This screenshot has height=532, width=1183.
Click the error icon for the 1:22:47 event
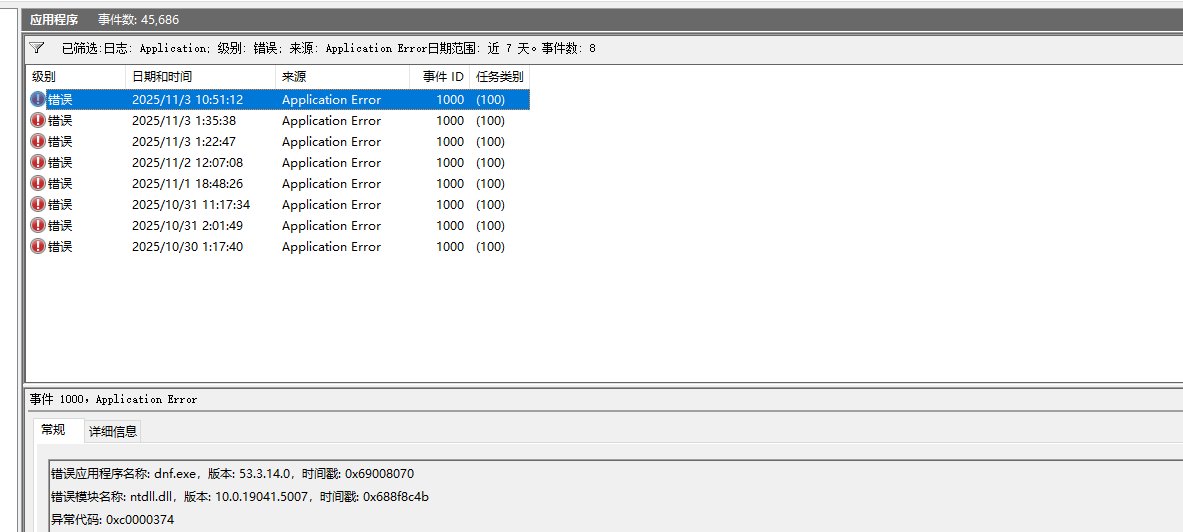coord(38,142)
